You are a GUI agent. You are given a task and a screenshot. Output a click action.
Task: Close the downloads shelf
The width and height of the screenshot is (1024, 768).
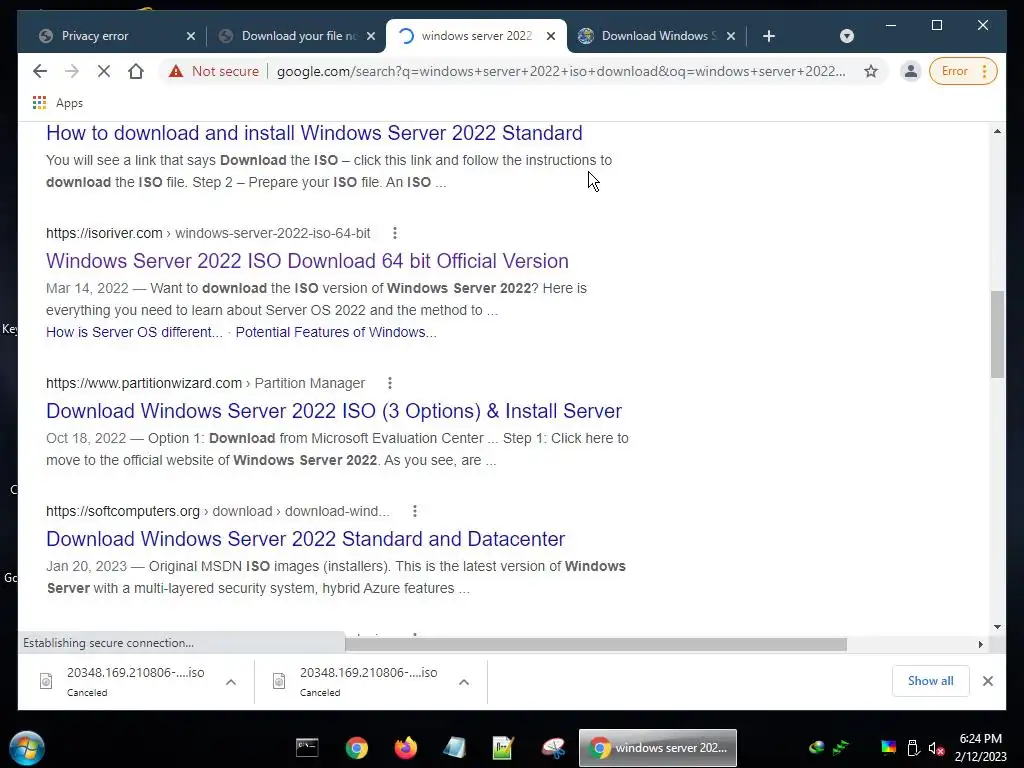coord(987,681)
